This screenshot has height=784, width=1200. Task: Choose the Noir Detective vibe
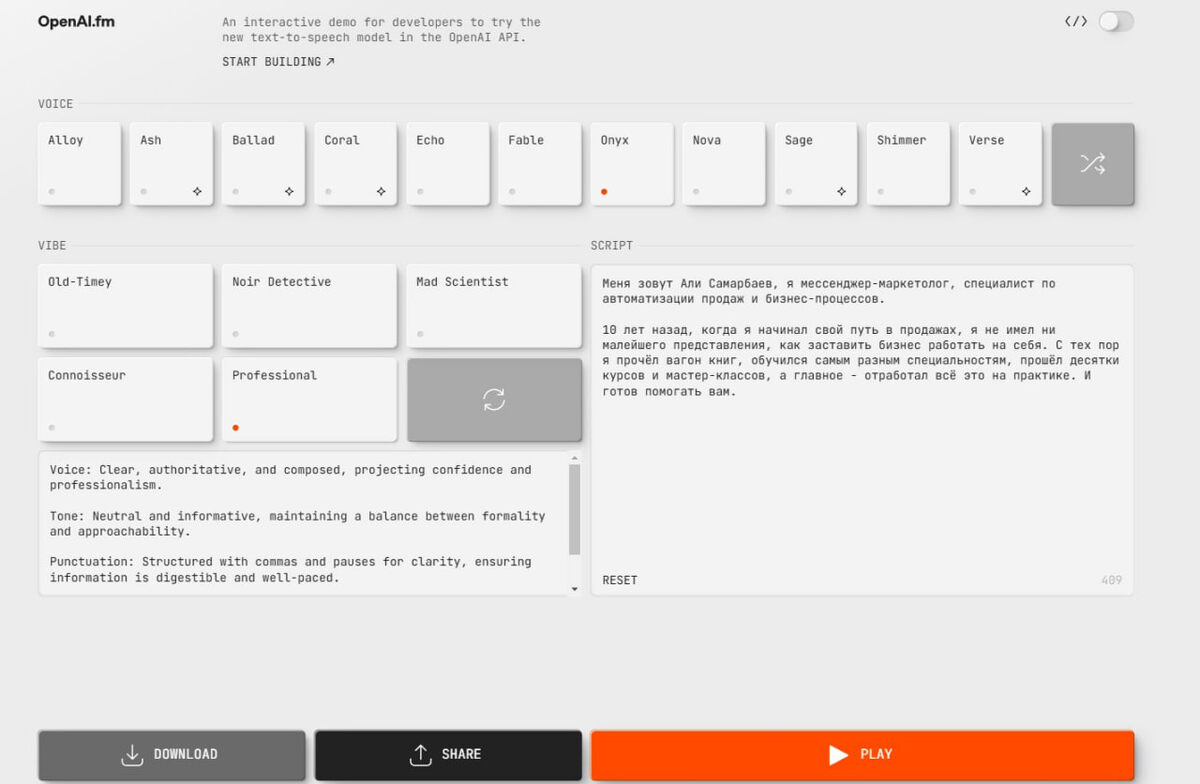tap(309, 306)
